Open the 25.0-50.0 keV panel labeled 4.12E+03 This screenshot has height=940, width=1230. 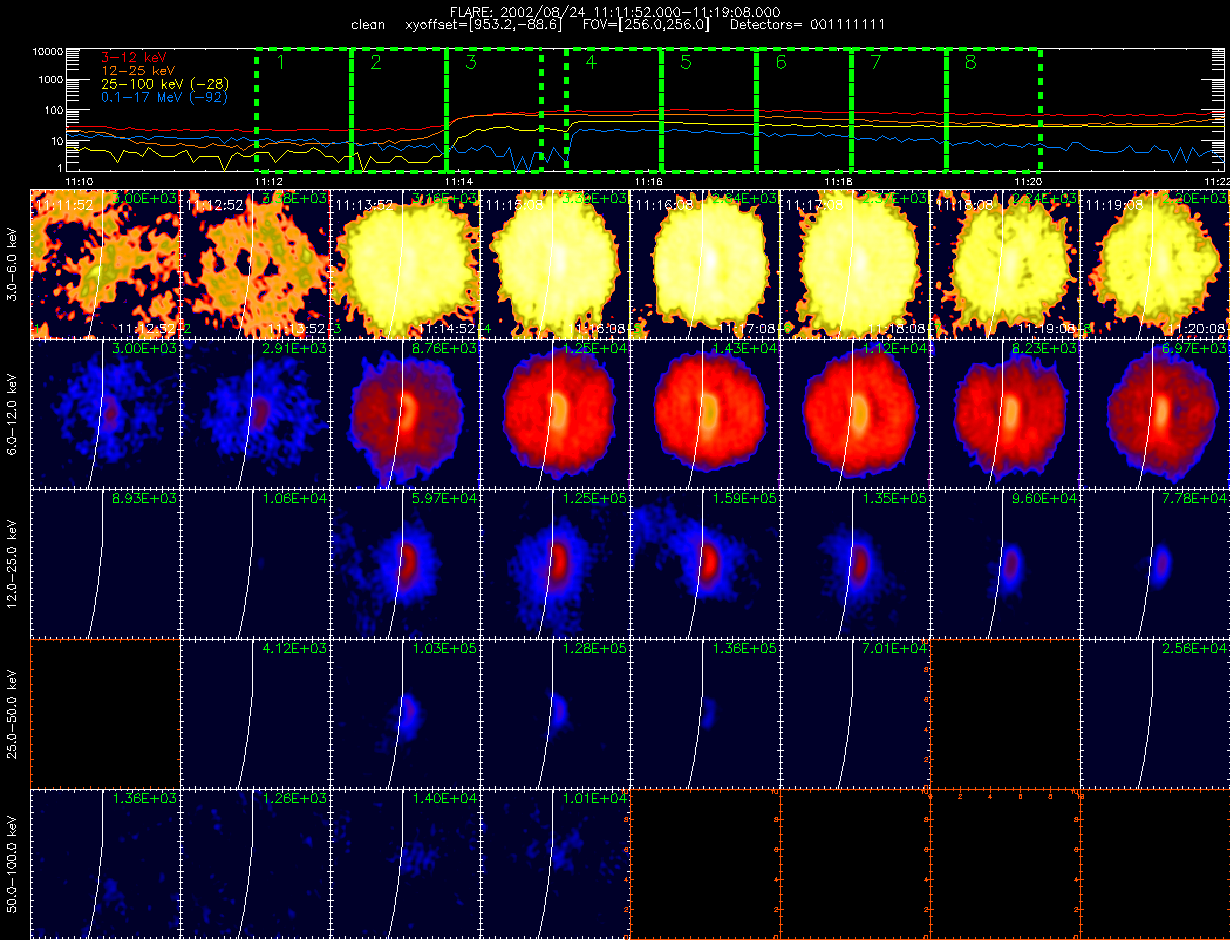click(x=256, y=713)
